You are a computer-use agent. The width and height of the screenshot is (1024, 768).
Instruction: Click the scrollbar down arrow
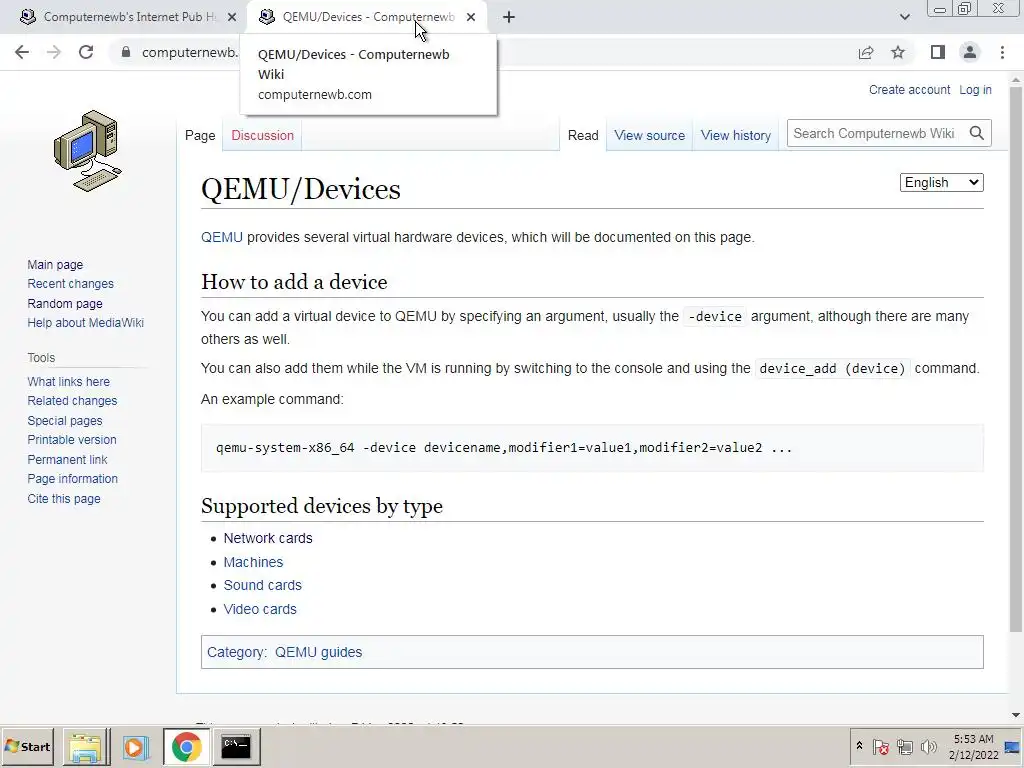pos(1016,715)
